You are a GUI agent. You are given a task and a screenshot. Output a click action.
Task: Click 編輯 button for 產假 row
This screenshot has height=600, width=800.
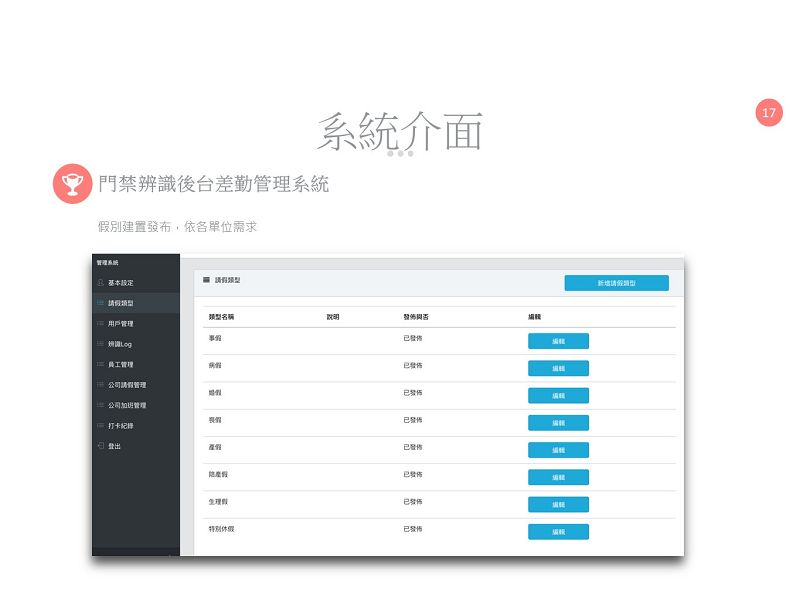coord(558,450)
